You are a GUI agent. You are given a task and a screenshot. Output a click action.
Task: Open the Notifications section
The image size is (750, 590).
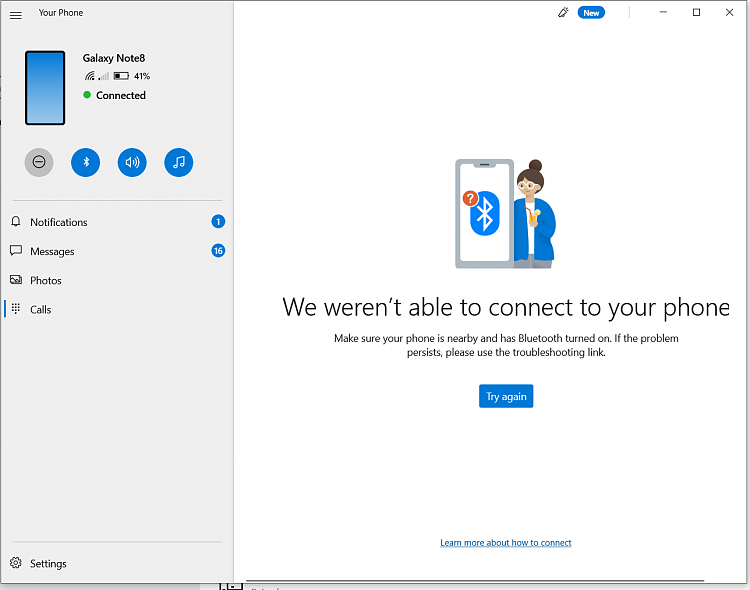tap(117, 222)
